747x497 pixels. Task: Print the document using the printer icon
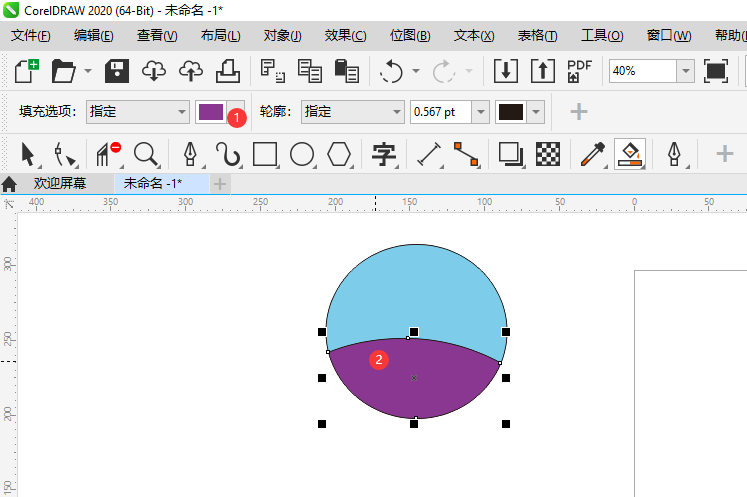click(x=228, y=71)
